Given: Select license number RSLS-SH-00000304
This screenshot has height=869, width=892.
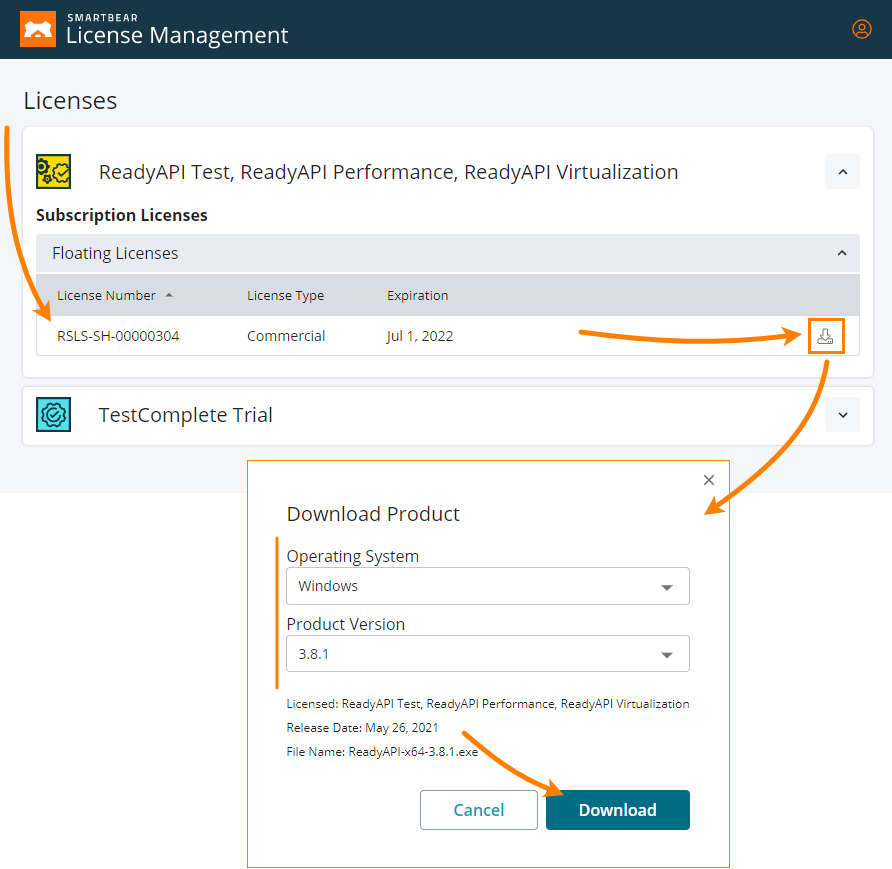Looking at the screenshot, I should 118,336.
